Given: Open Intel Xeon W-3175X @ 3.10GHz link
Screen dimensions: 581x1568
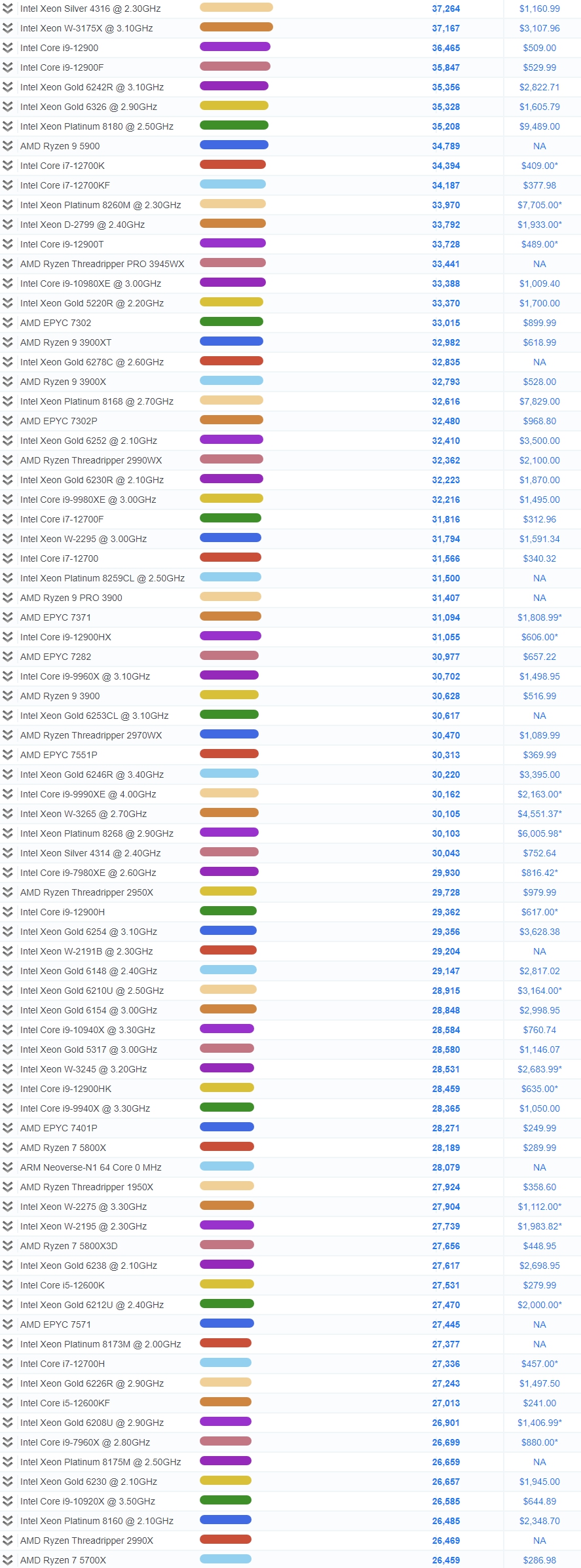Looking at the screenshot, I should click(86, 28).
